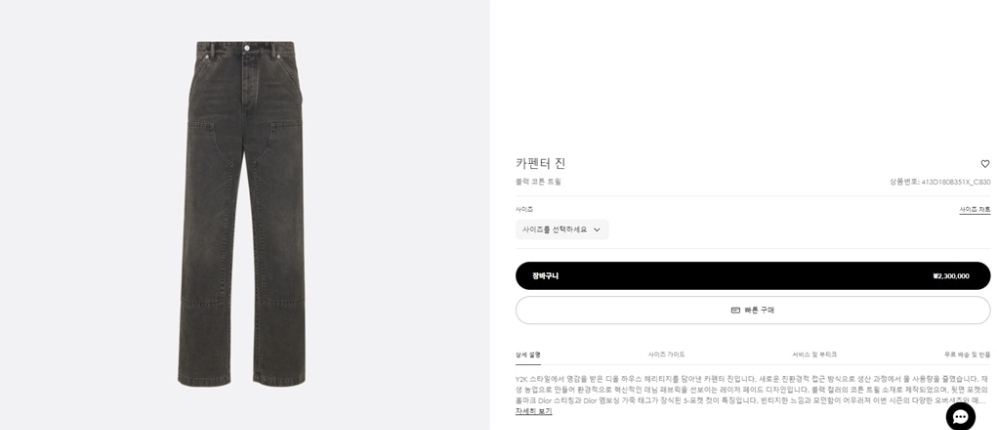This screenshot has height=430, width=997.
Task: Open the live chat bubble
Action: coord(960,417)
